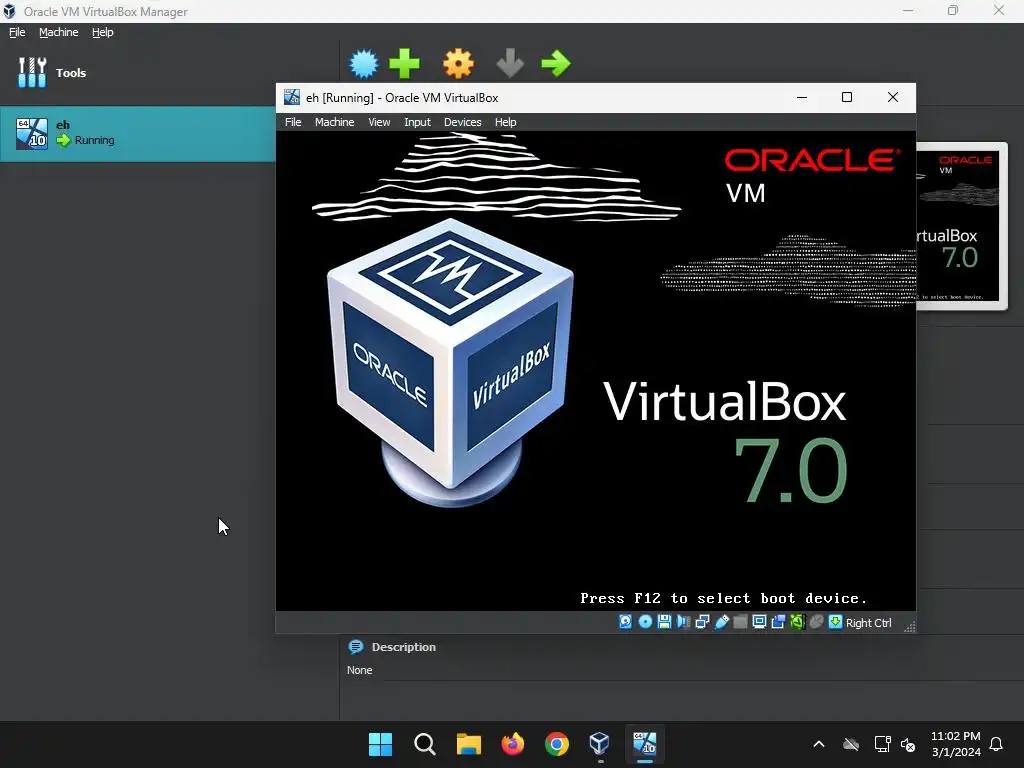
Task: Open Machine menu in VirtualBox Manager
Action: coord(59,32)
